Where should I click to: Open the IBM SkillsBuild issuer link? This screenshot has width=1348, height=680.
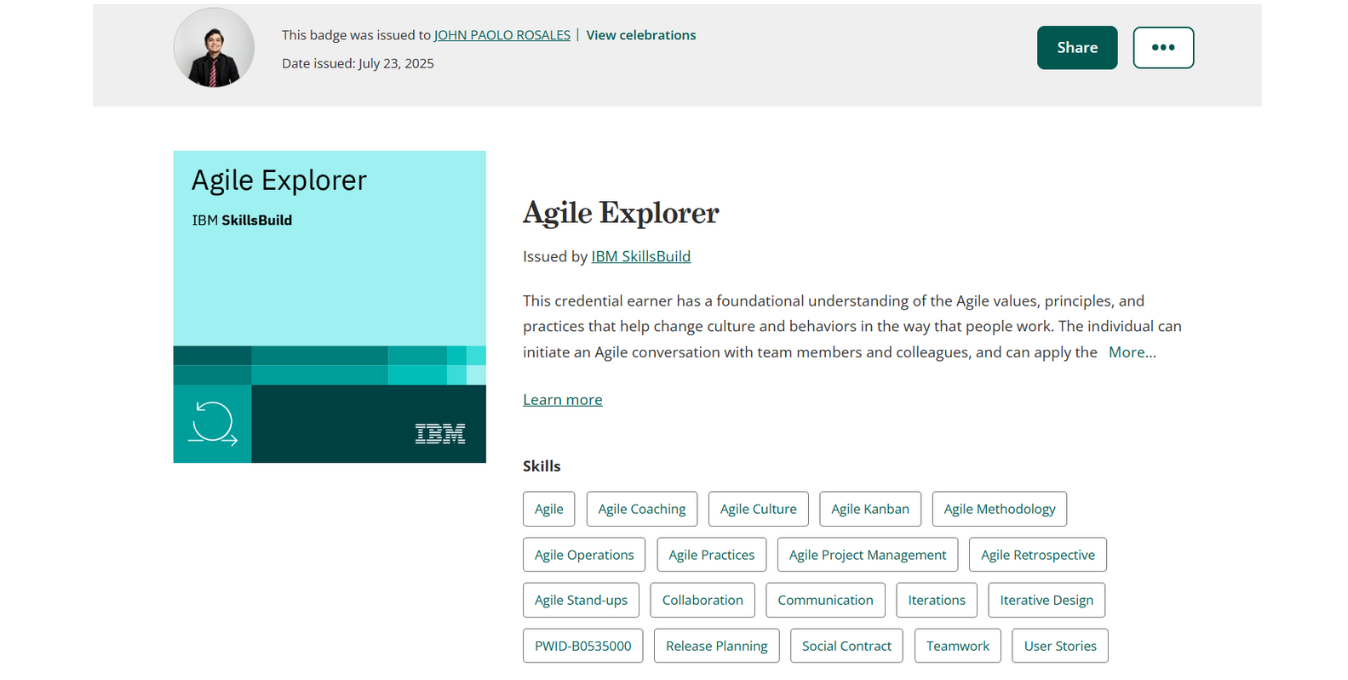click(x=641, y=256)
